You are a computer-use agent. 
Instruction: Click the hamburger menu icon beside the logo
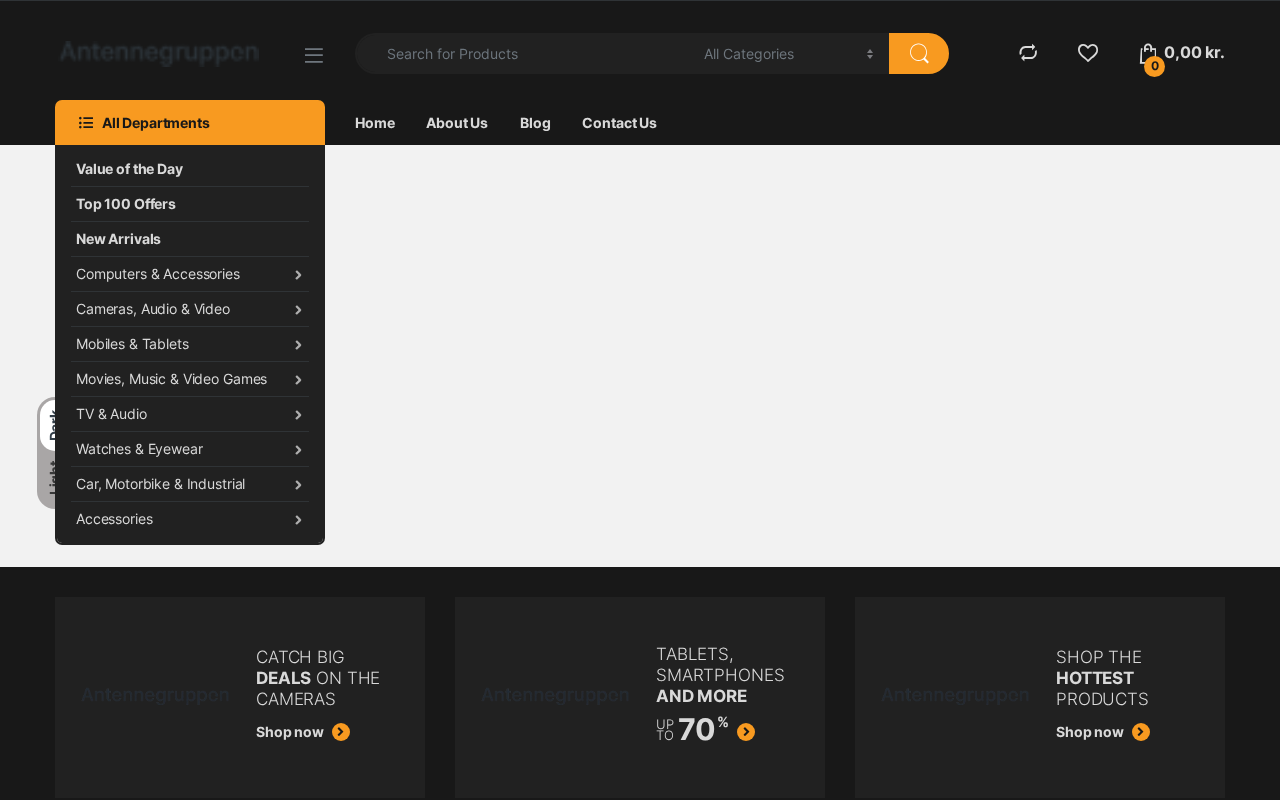point(314,55)
